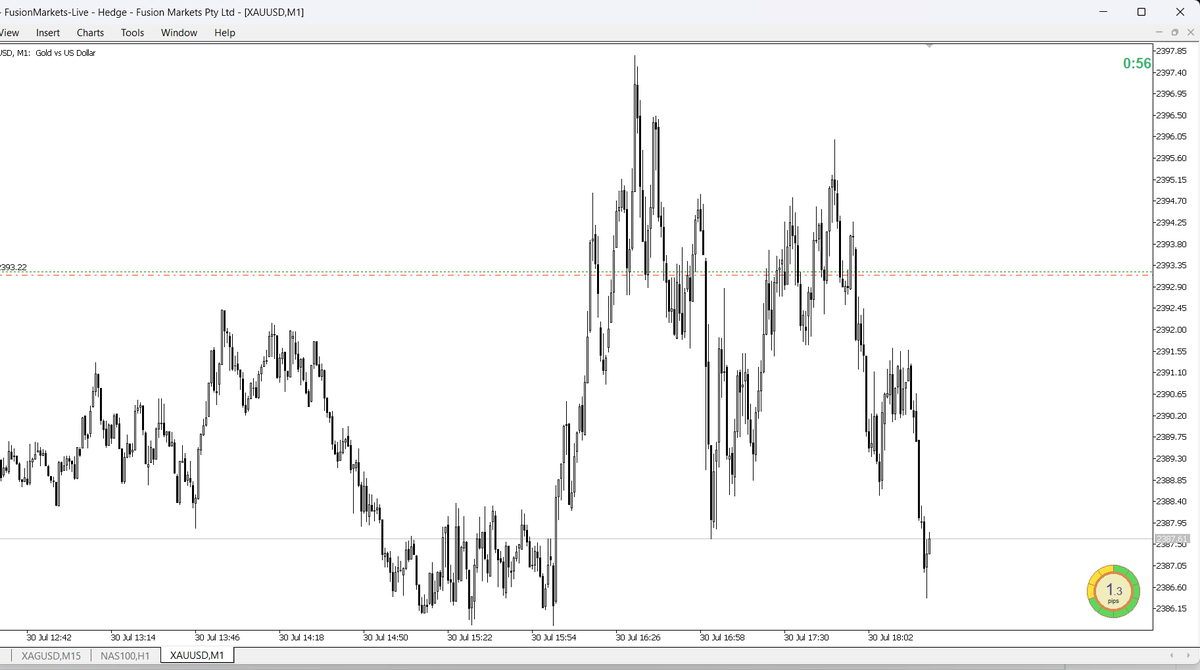Click the 2388.85 price scale label
The height and width of the screenshot is (670, 1200).
[1172, 480]
